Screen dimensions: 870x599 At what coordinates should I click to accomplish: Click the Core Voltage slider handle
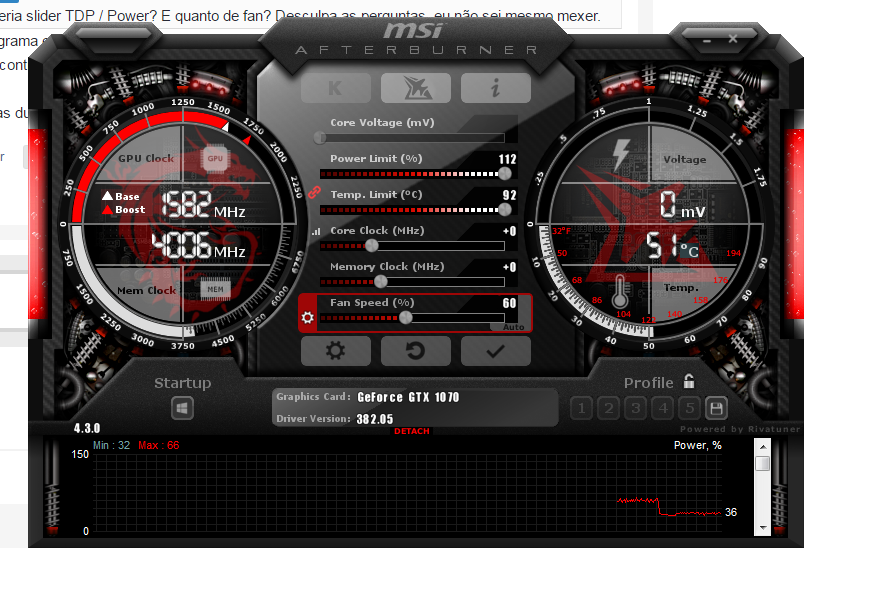320,138
